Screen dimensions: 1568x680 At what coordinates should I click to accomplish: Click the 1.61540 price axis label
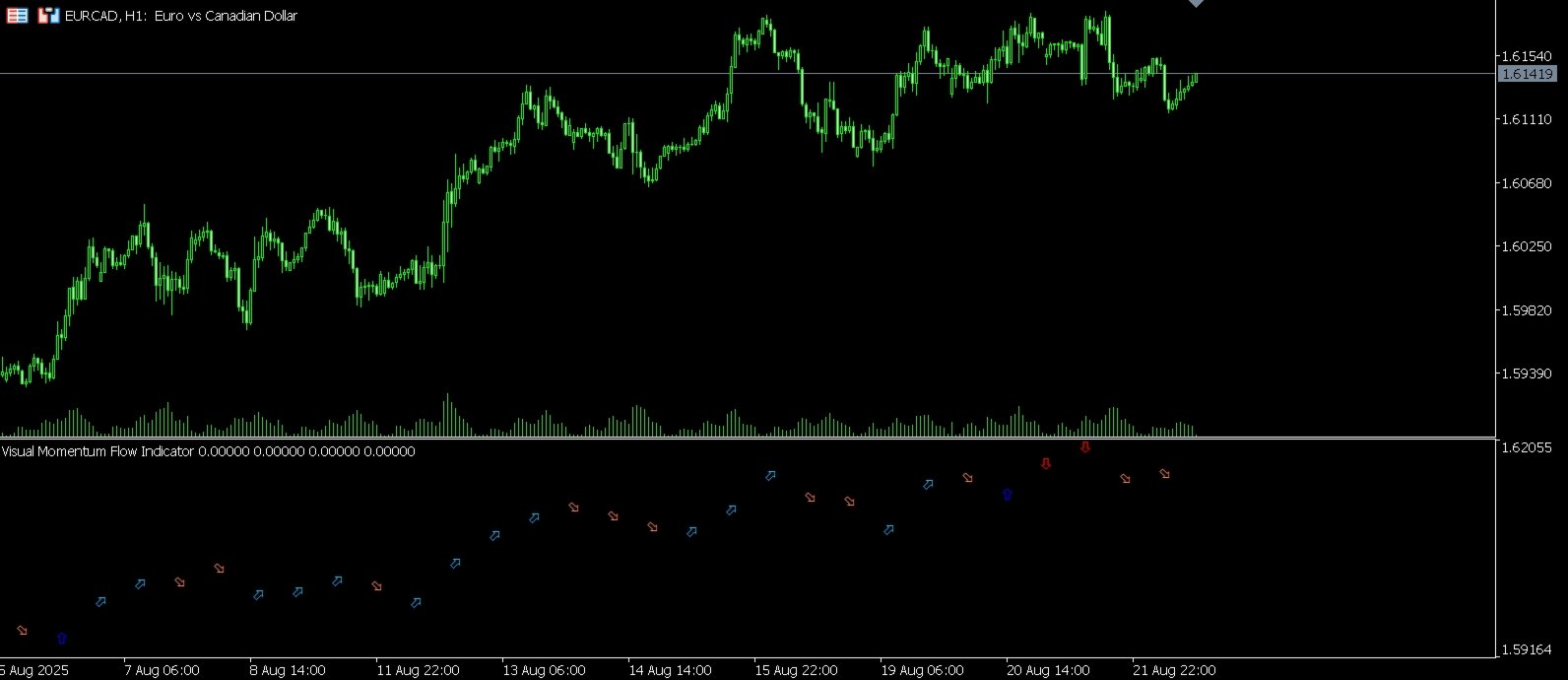pyautogui.click(x=1527, y=55)
